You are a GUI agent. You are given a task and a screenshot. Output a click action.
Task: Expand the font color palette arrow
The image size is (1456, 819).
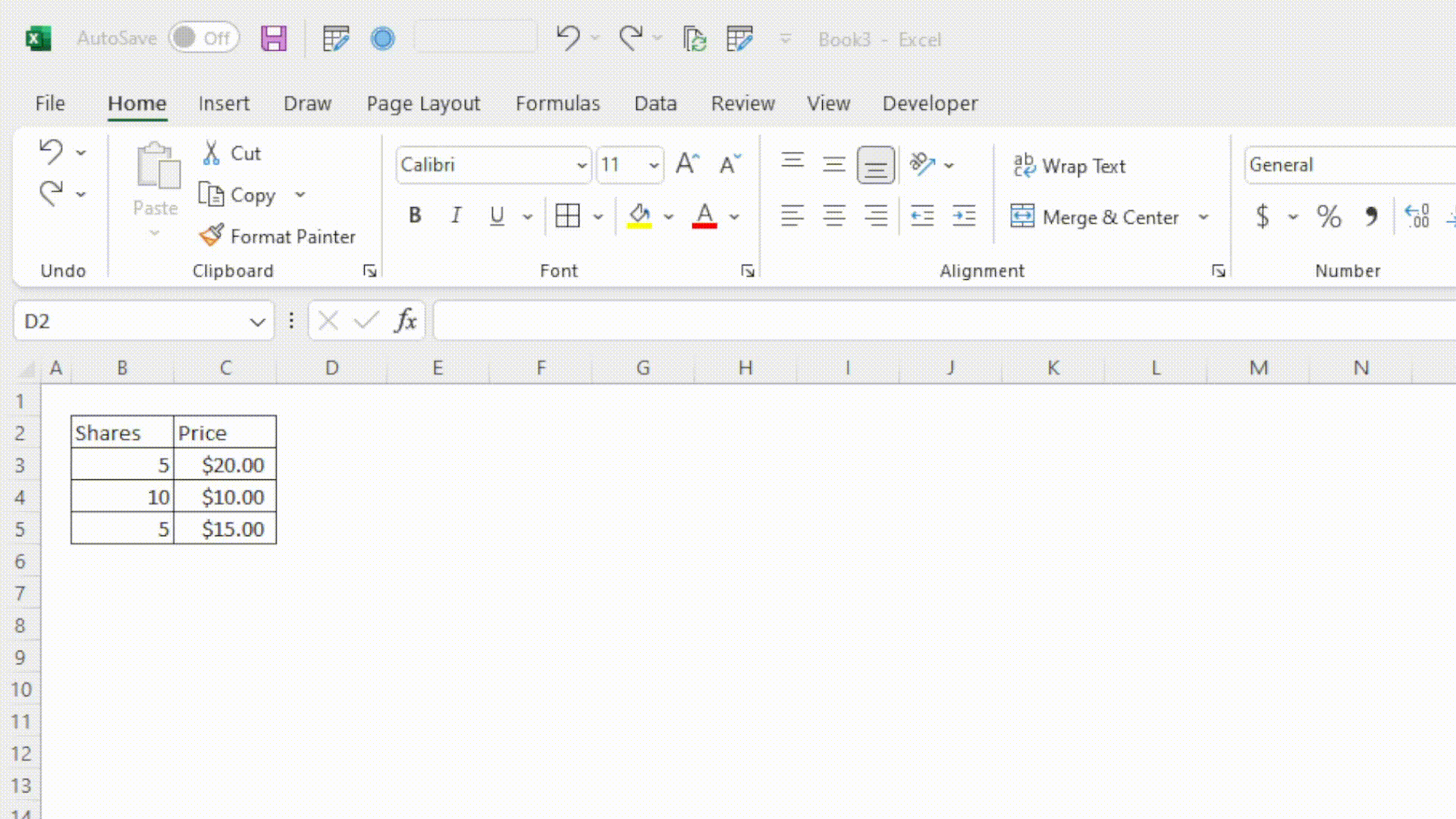coord(734,217)
